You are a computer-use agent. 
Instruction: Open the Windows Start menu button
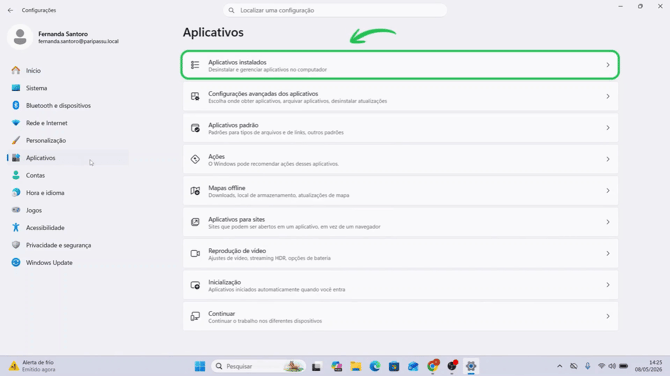(x=200, y=366)
